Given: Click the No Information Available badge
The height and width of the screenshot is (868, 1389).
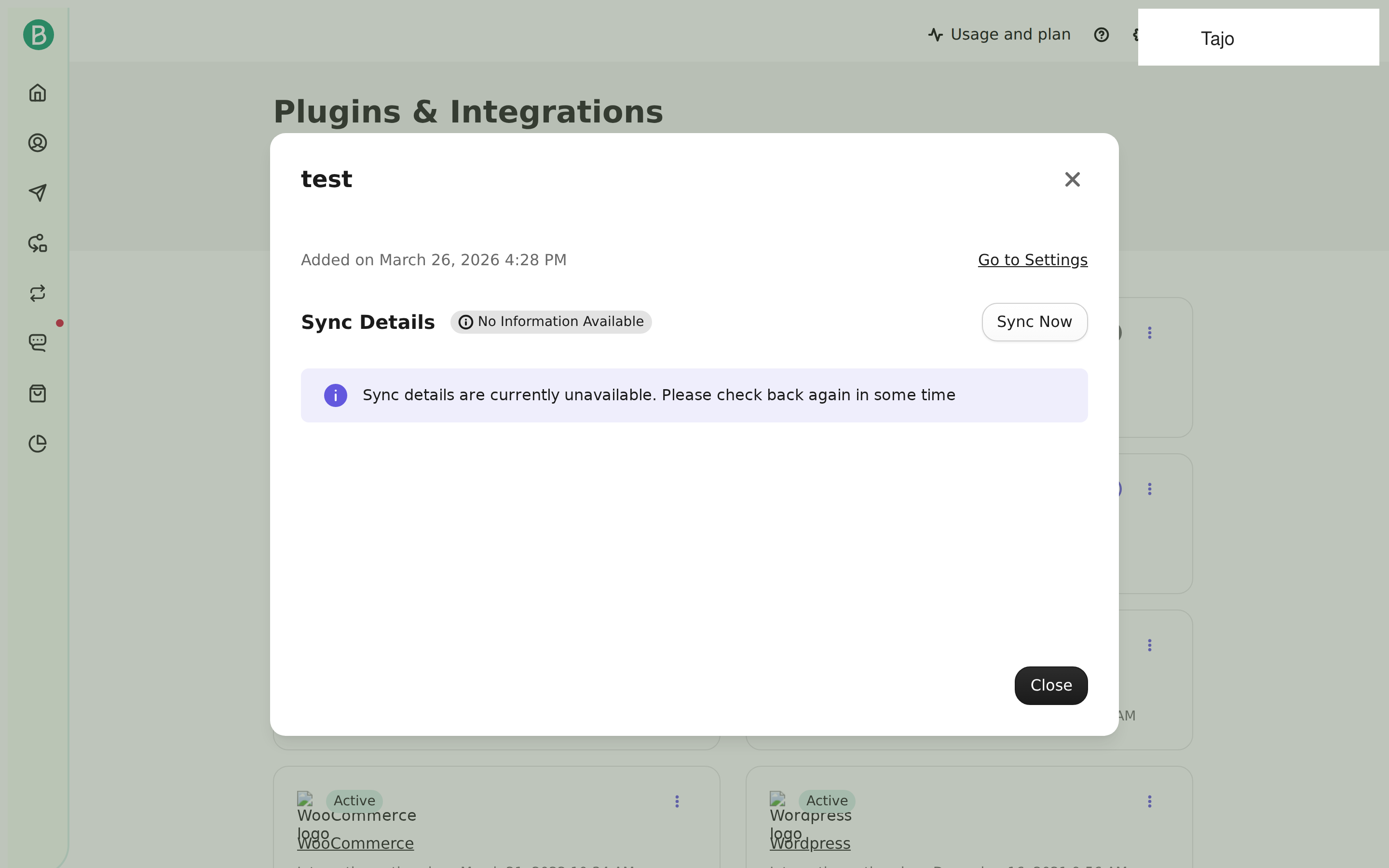Looking at the screenshot, I should tap(551, 322).
